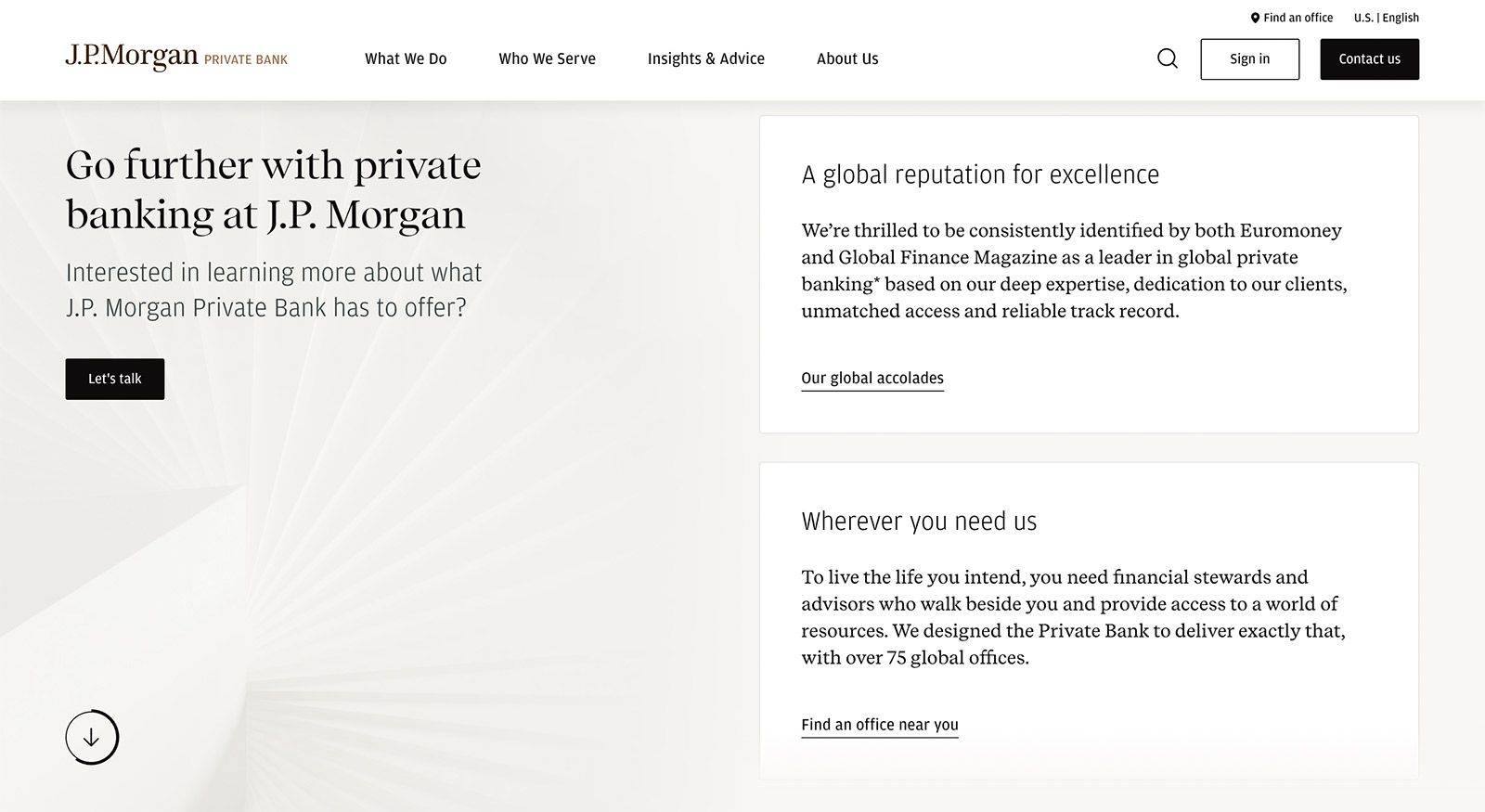This screenshot has height=812, width=1485.
Task: Select the About Us menu item
Action: [847, 59]
